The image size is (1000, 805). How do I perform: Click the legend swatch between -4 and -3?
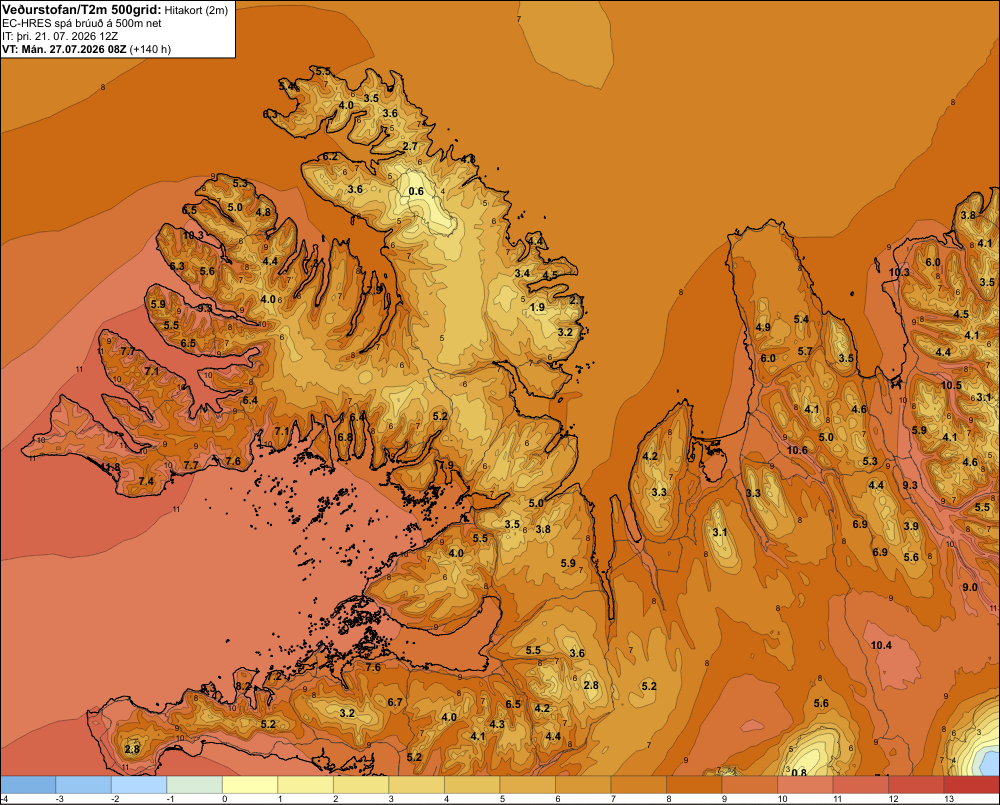(x=28, y=785)
